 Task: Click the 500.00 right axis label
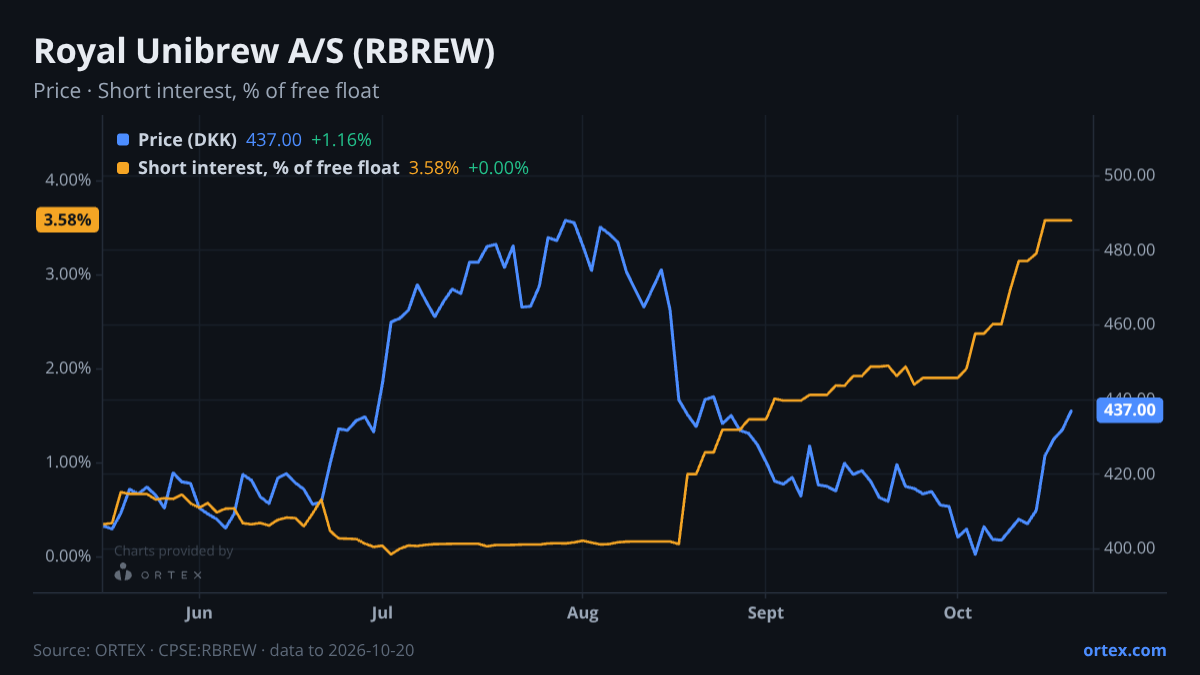[1130, 175]
